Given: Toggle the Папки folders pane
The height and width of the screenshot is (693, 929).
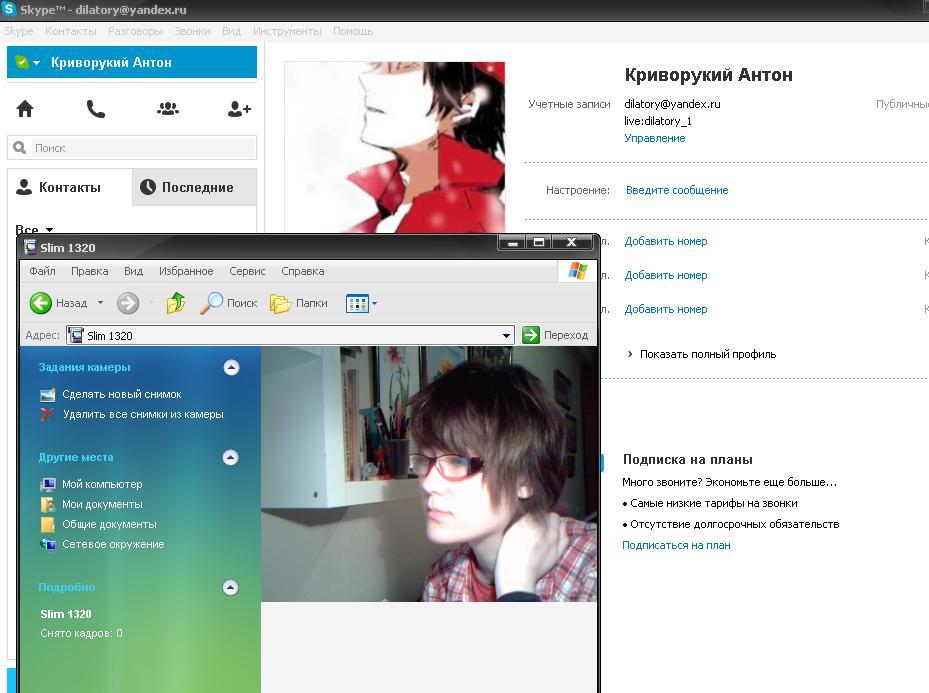Looking at the screenshot, I should [x=299, y=303].
